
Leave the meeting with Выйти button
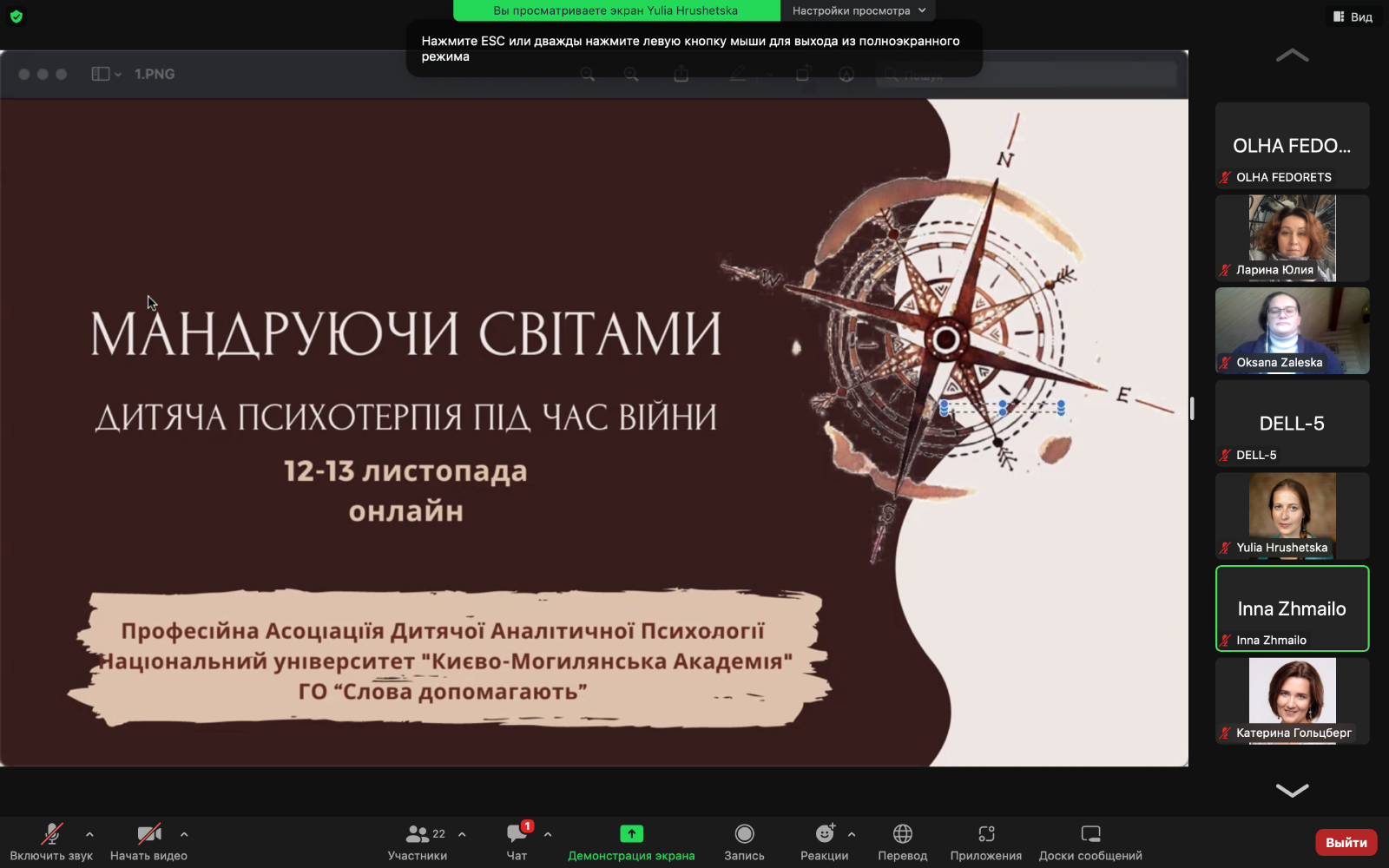click(1346, 842)
